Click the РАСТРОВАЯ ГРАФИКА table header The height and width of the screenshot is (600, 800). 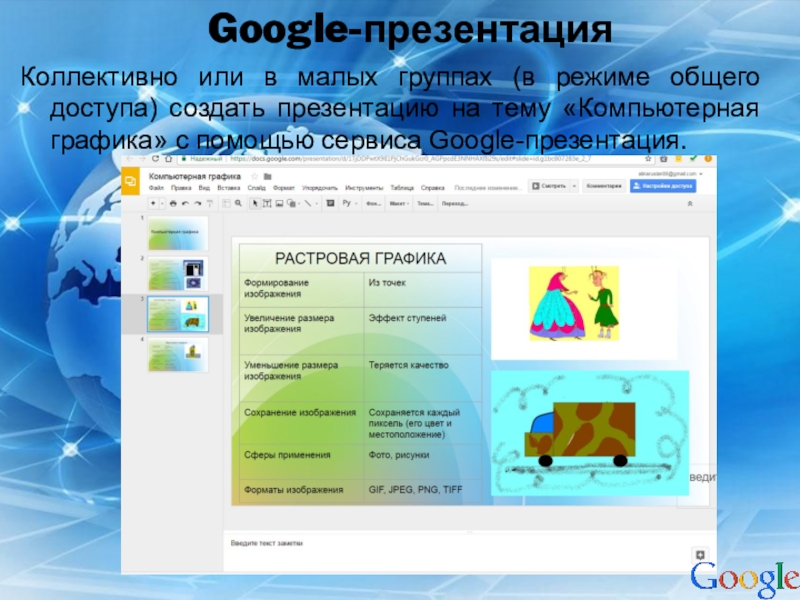361,258
